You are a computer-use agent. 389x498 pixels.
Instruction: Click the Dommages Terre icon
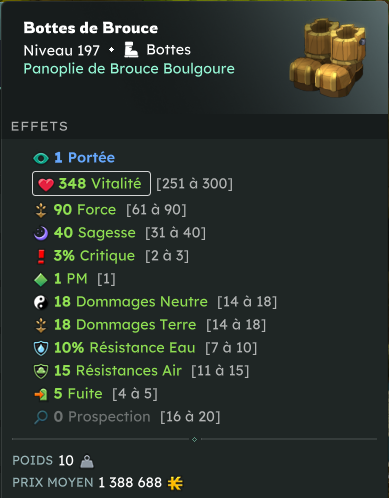[x=41, y=325]
